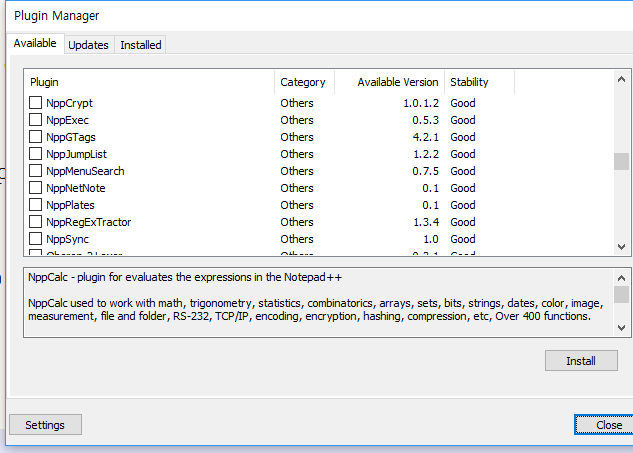633x453 pixels.
Task: Click plugin list scroll down arrow
Action: tap(621, 246)
